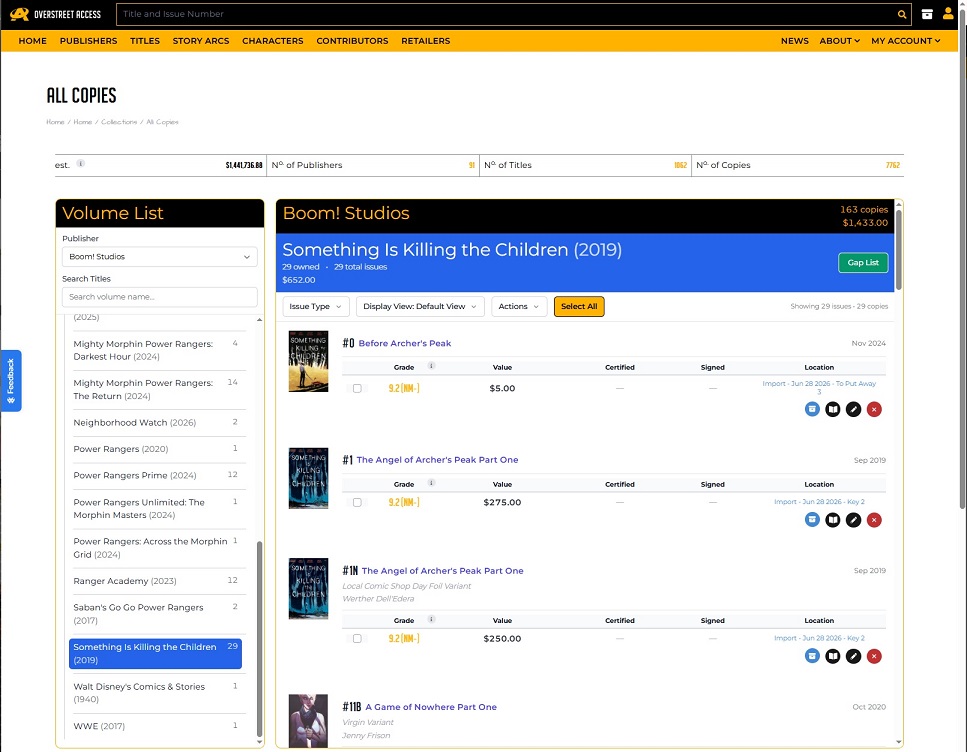The height and width of the screenshot is (752, 967).
Task: Click the info icon beside est. value
Action: pos(81,163)
